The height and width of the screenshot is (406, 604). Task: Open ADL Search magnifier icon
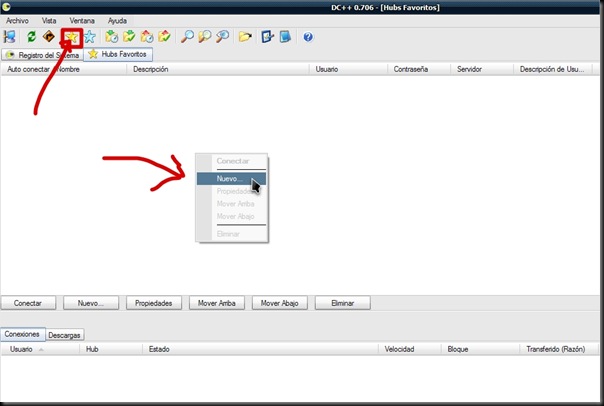205,37
